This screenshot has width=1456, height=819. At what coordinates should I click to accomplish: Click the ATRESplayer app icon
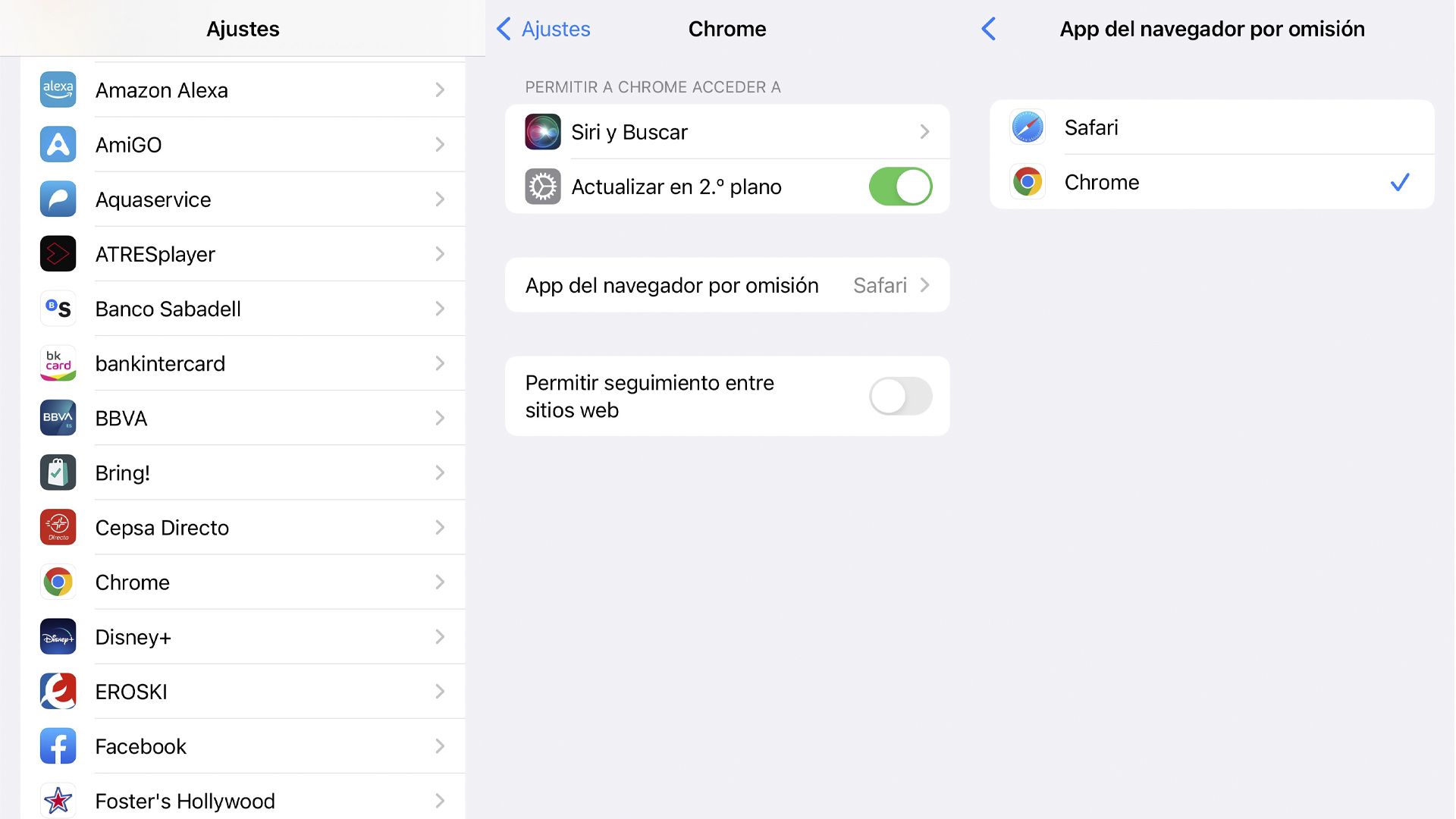pos(58,254)
